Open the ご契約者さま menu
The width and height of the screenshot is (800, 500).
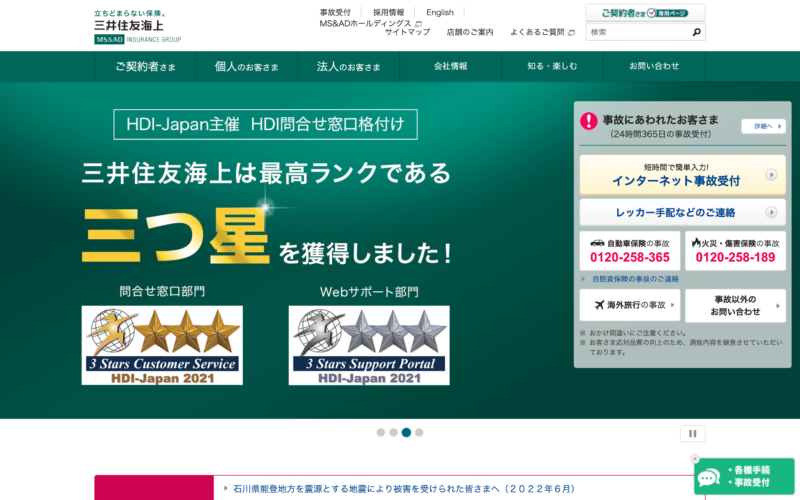(145, 66)
